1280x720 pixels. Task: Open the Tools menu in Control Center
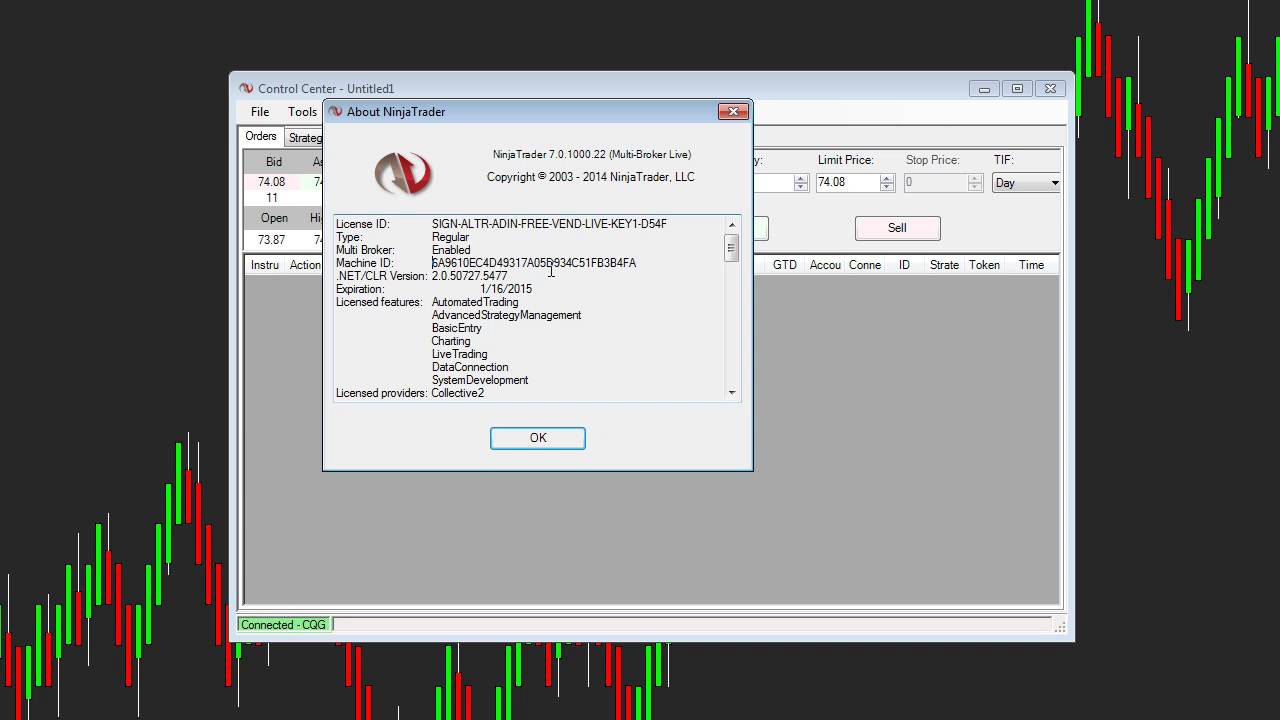(302, 112)
